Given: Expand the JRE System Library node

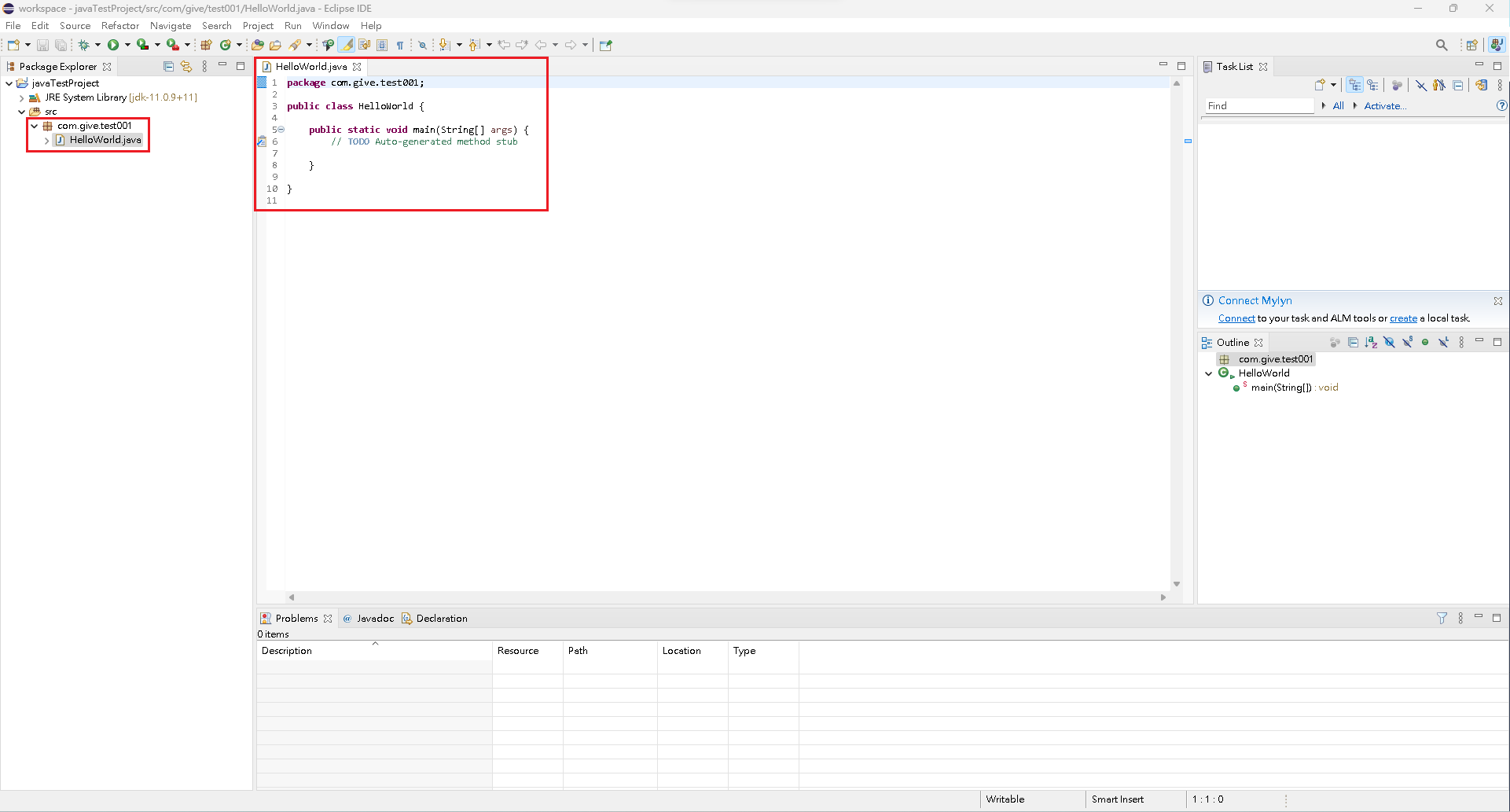Looking at the screenshot, I should coord(22,97).
